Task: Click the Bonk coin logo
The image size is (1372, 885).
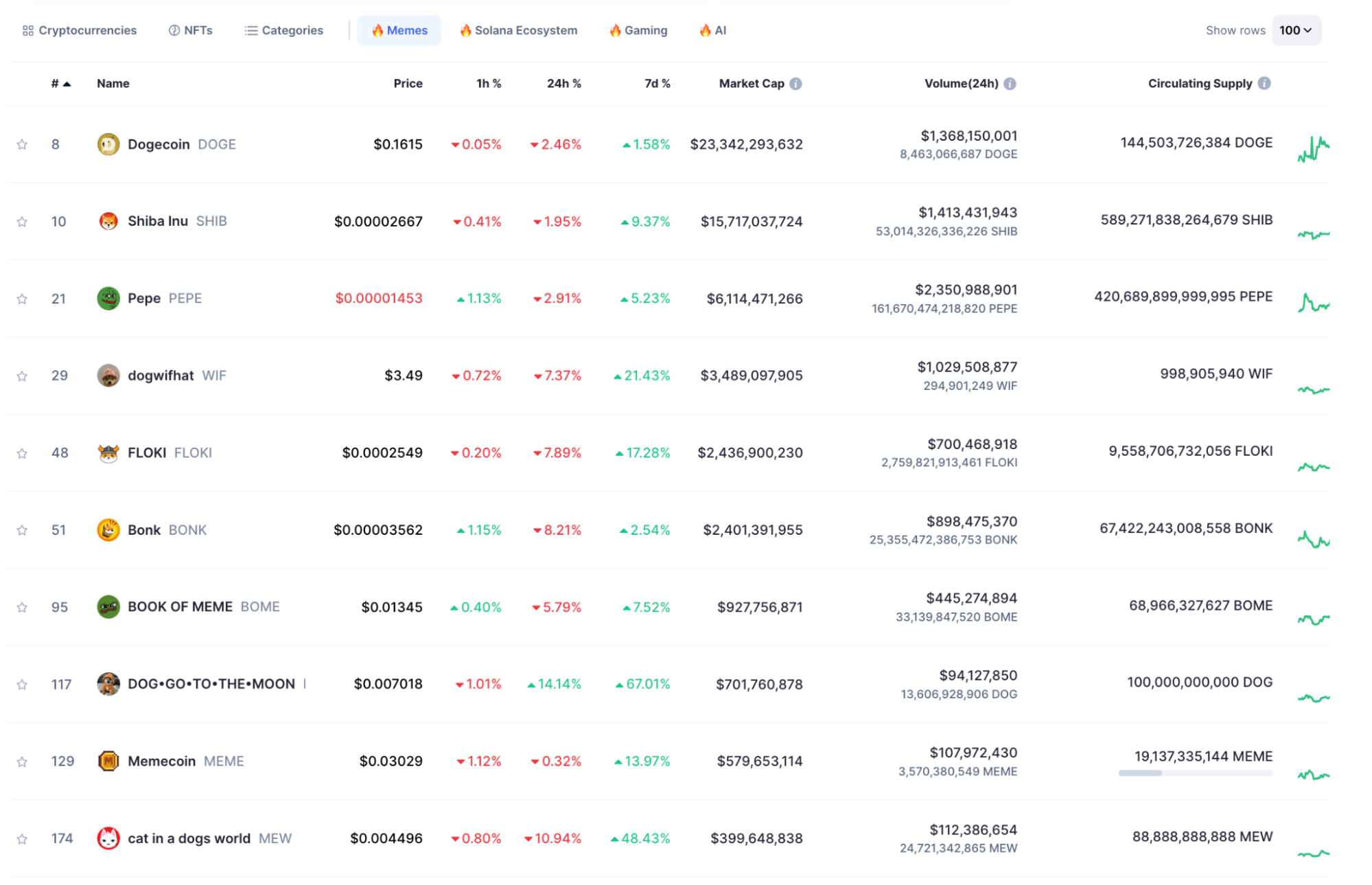Action: pyautogui.click(x=108, y=530)
